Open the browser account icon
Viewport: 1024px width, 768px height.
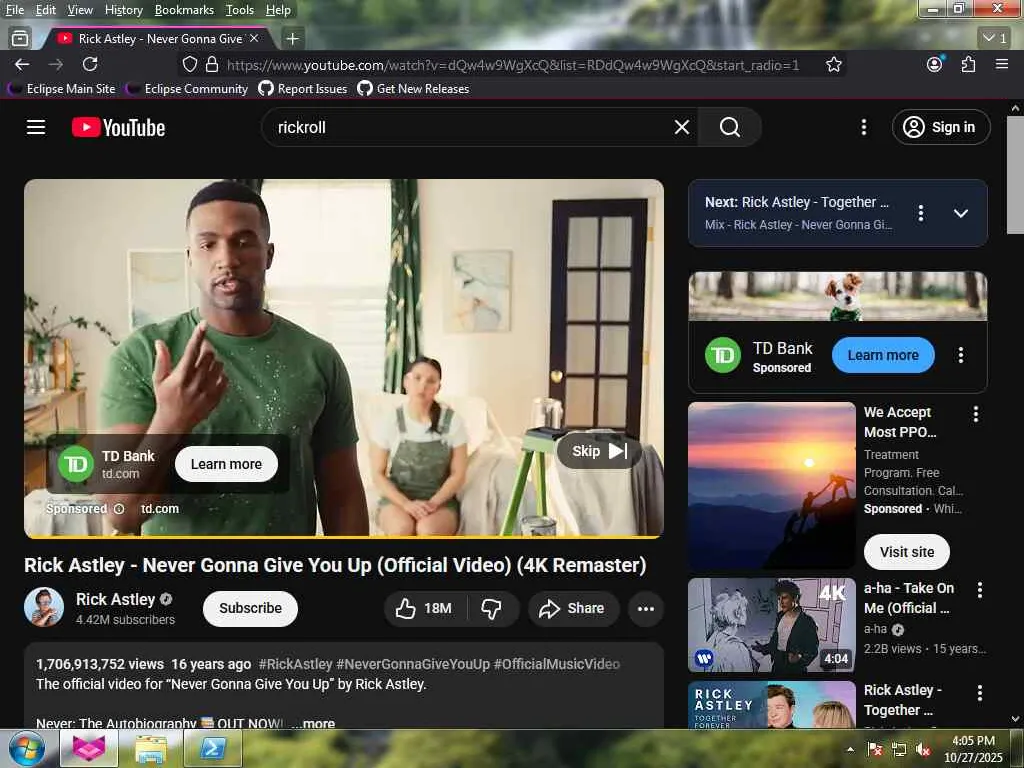[x=935, y=64]
